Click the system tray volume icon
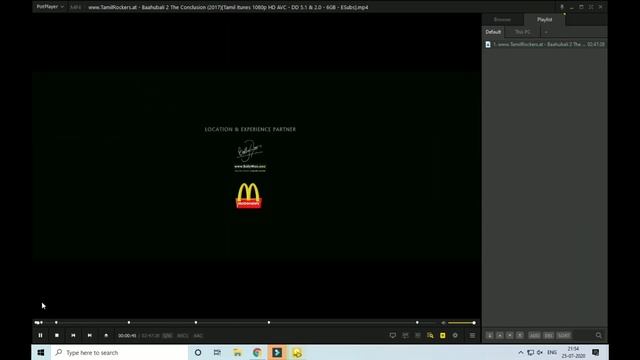Screen dimensions: 640x360 point(540,352)
